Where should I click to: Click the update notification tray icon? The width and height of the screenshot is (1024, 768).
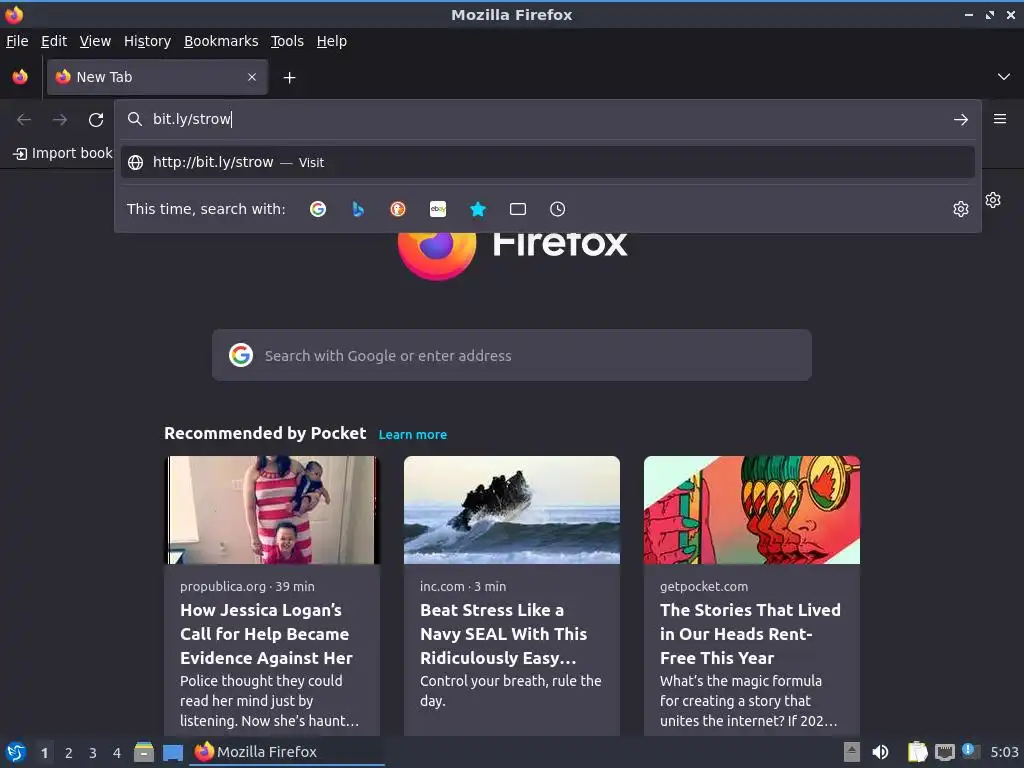click(971, 751)
